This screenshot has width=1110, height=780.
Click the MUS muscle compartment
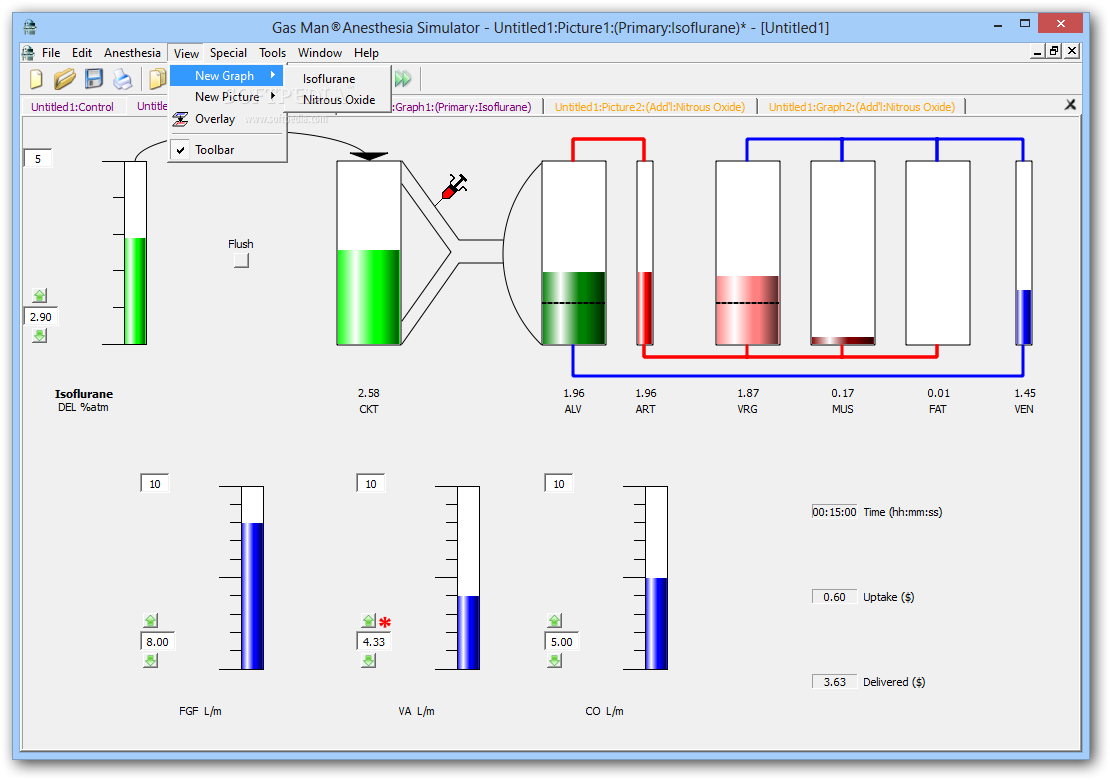842,253
